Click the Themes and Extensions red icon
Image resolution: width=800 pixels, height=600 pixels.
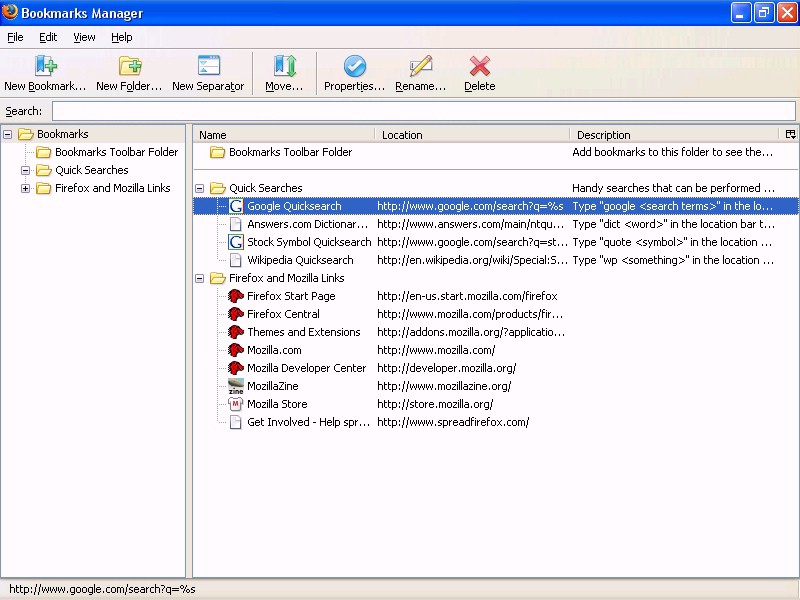click(x=236, y=332)
